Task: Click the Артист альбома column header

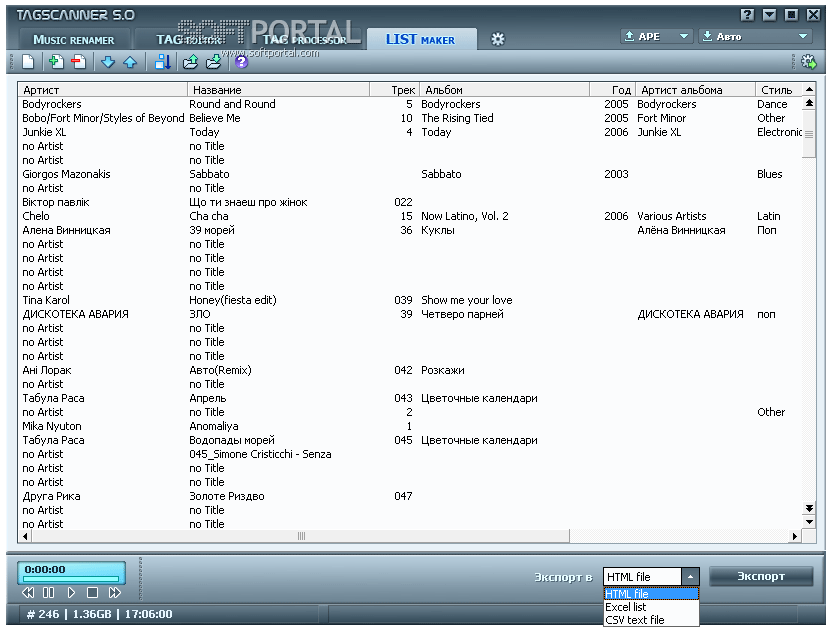Action: [695, 90]
